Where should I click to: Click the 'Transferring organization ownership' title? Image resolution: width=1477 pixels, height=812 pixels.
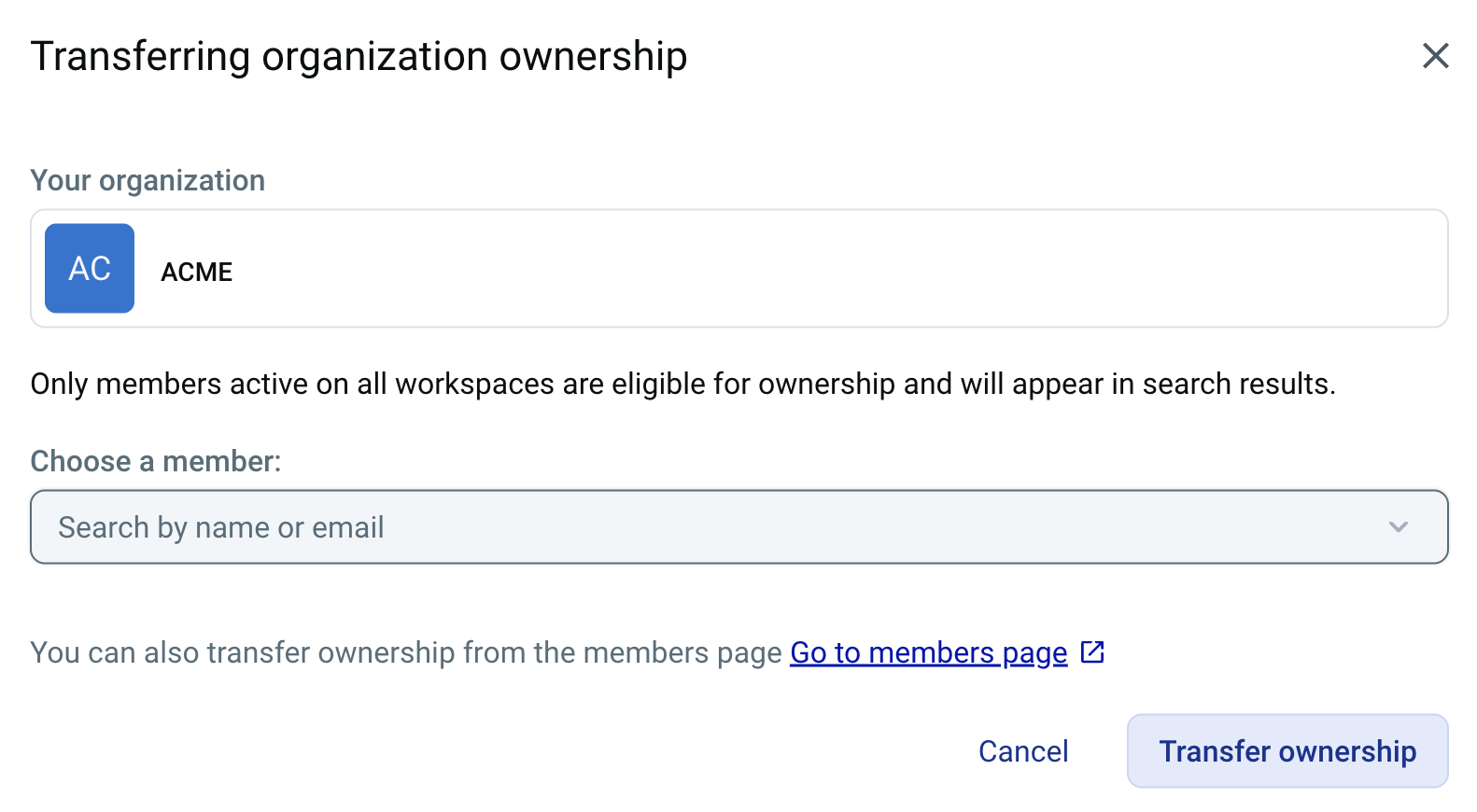359,56
